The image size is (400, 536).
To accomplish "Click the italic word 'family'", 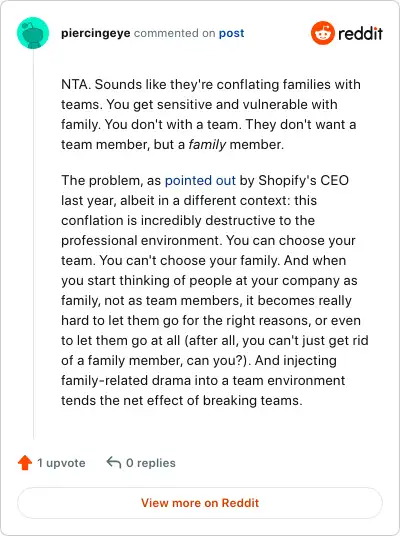I will click(207, 145).
